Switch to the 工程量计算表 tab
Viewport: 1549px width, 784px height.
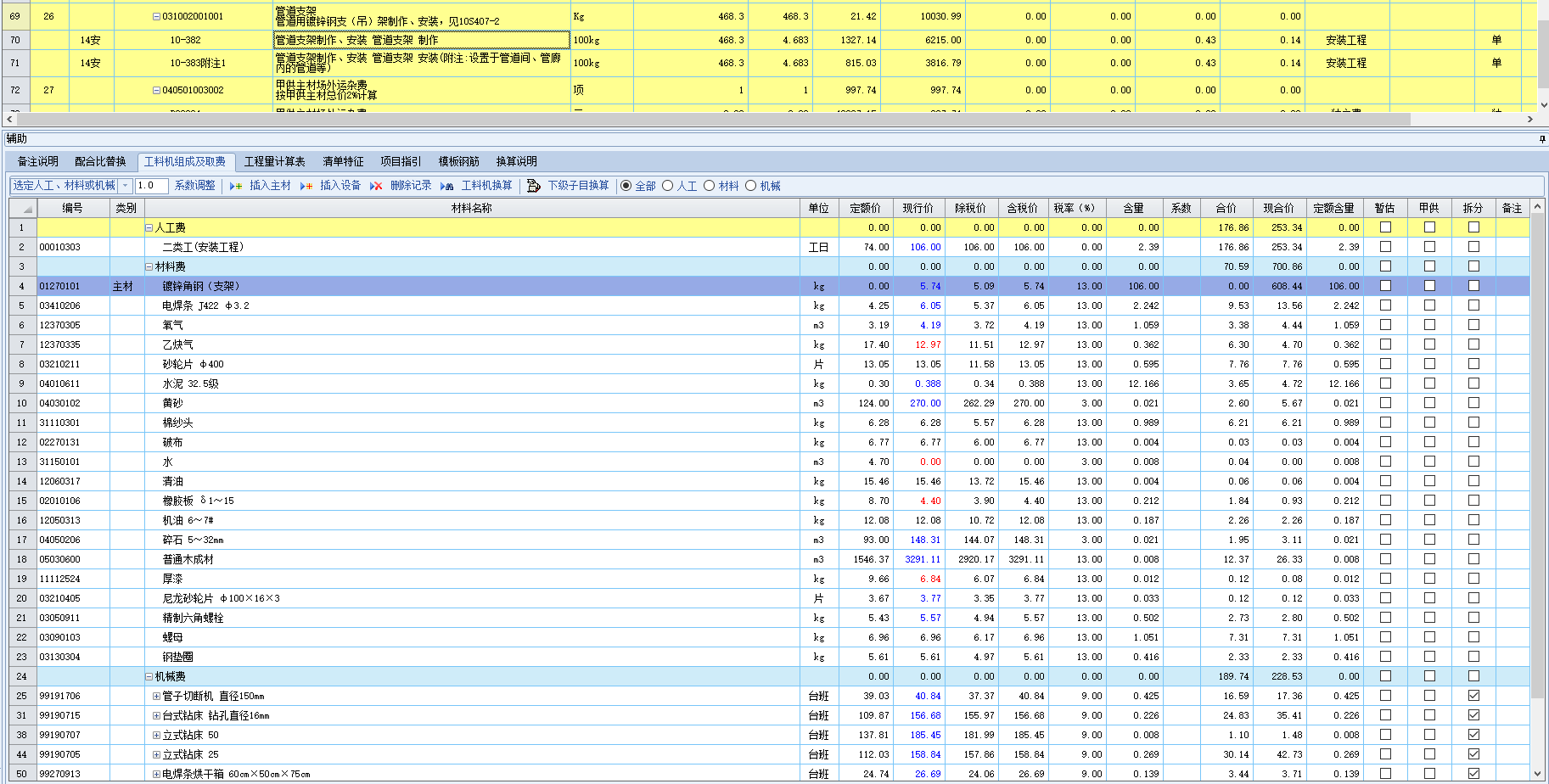coord(274,161)
